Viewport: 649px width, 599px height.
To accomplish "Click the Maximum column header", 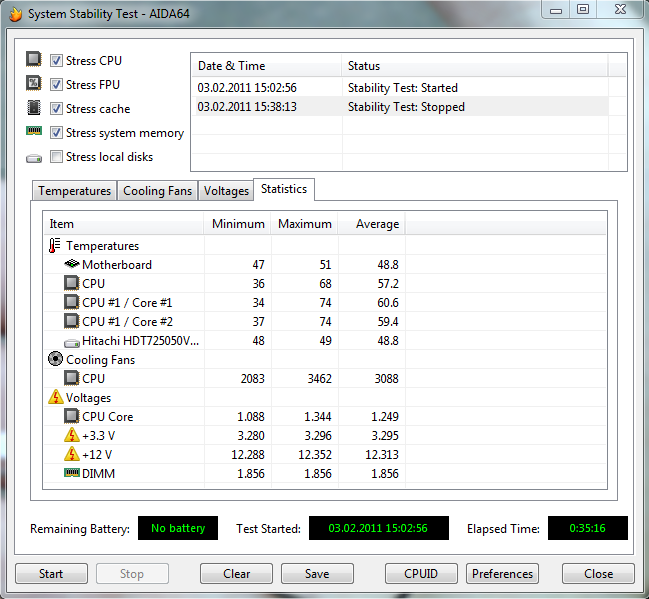I will [x=305, y=224].
